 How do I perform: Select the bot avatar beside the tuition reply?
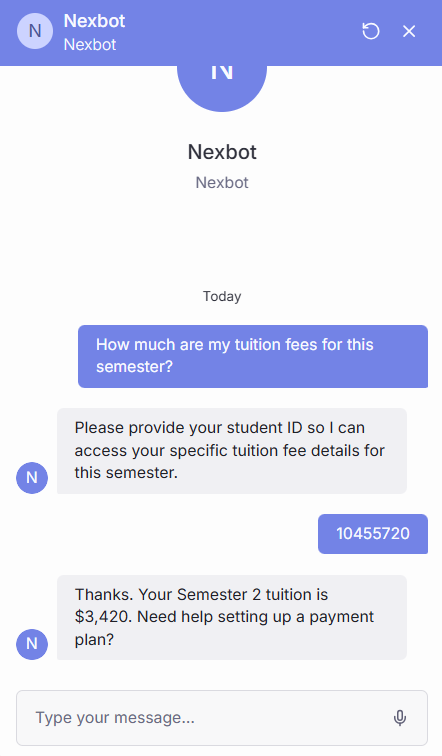[32, 644]
